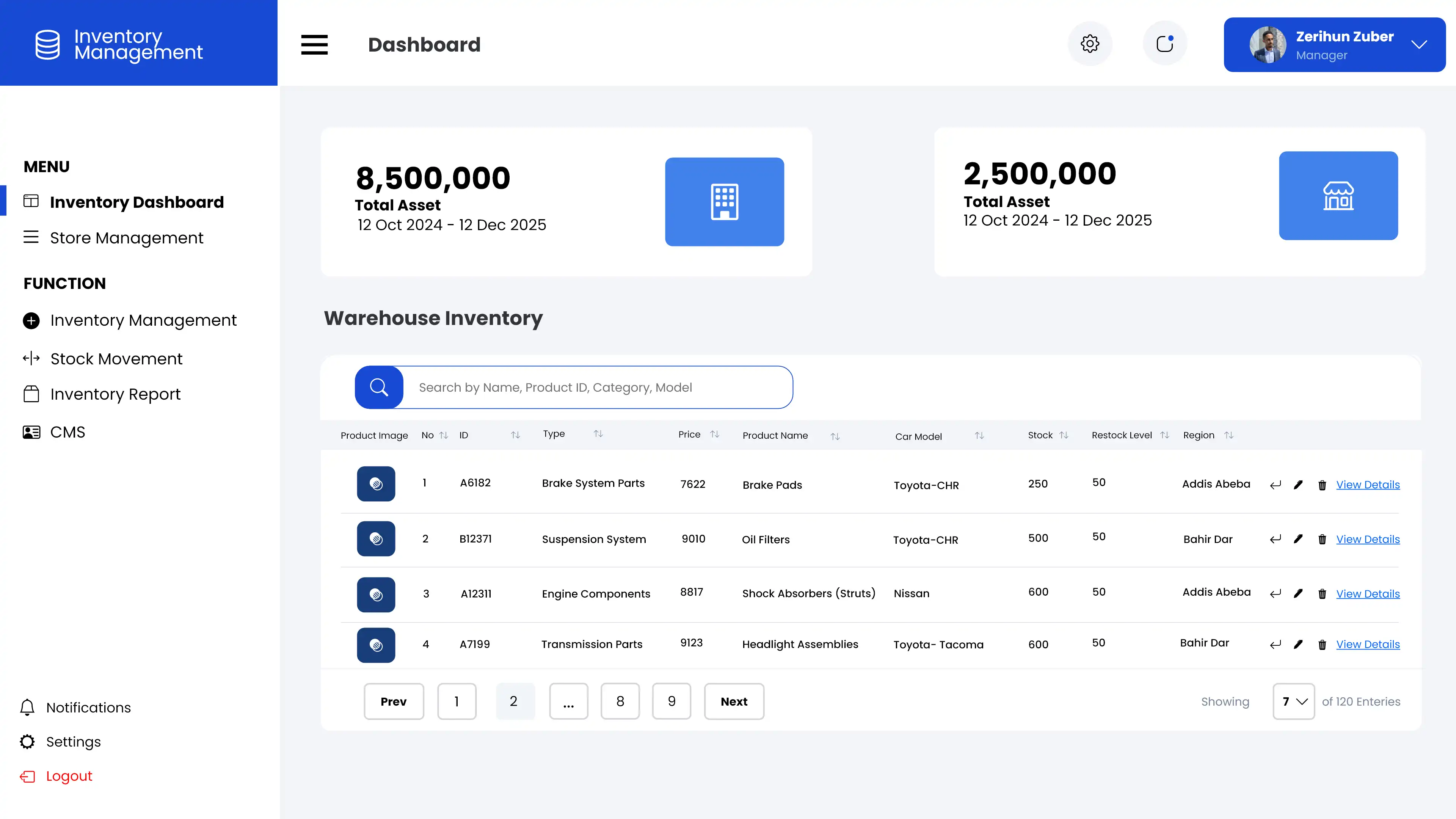Delete Brake Pads row with trash icon
Screen dimensions: 1456x819
(x=1322, y=485)
